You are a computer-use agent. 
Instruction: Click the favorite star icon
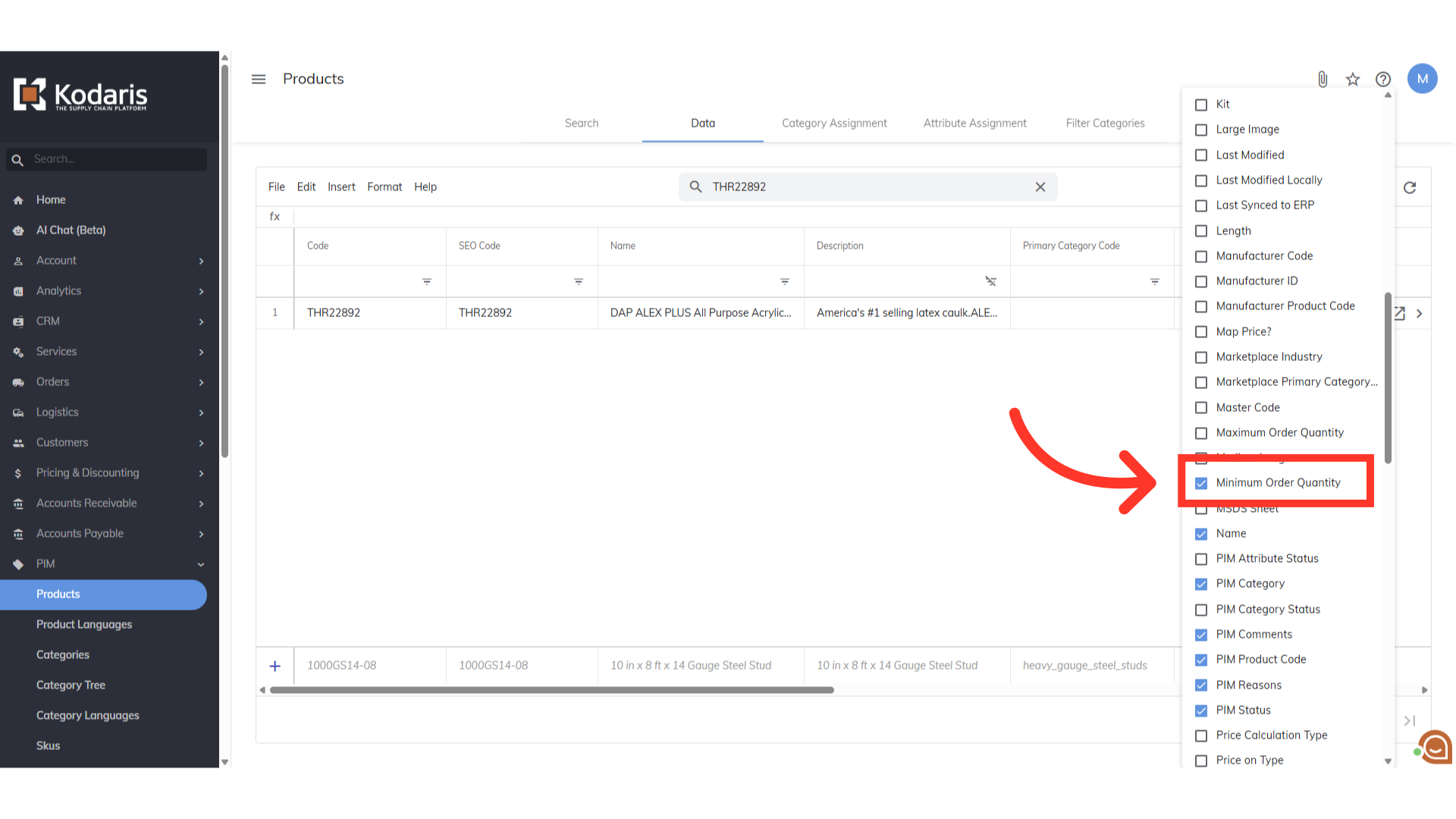click(1353, 79)
